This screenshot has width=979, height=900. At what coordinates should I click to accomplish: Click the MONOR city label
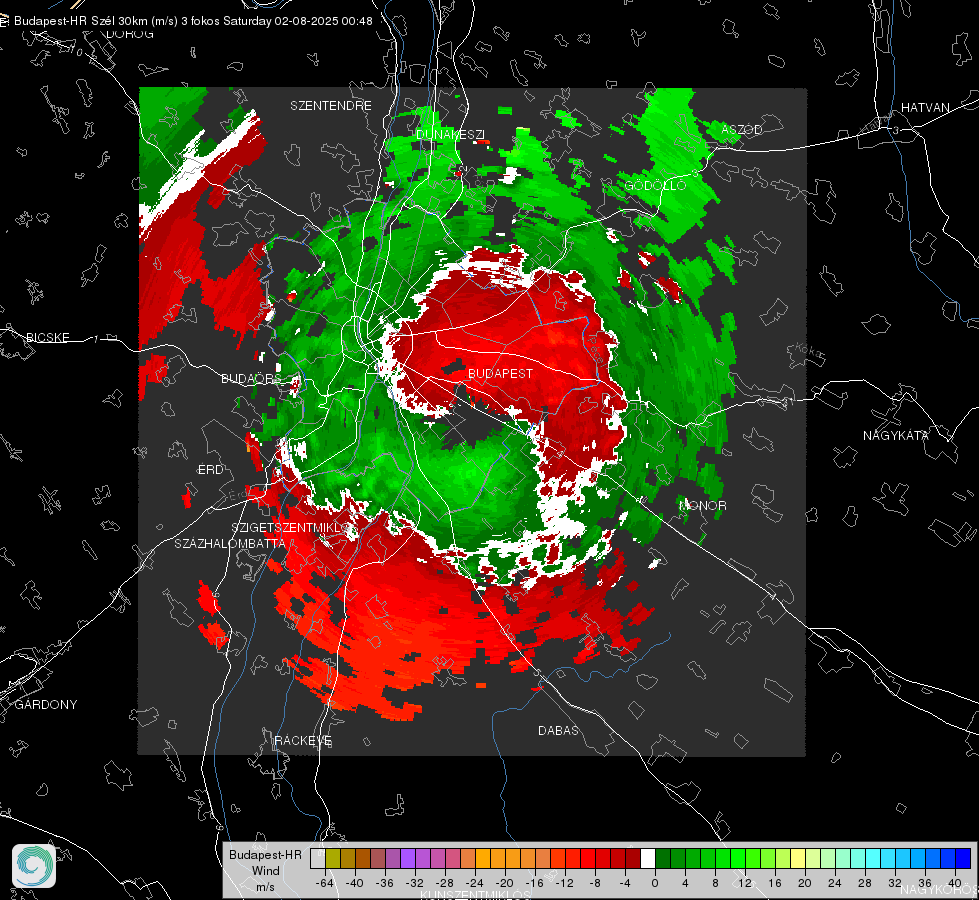tap(702, 505)
